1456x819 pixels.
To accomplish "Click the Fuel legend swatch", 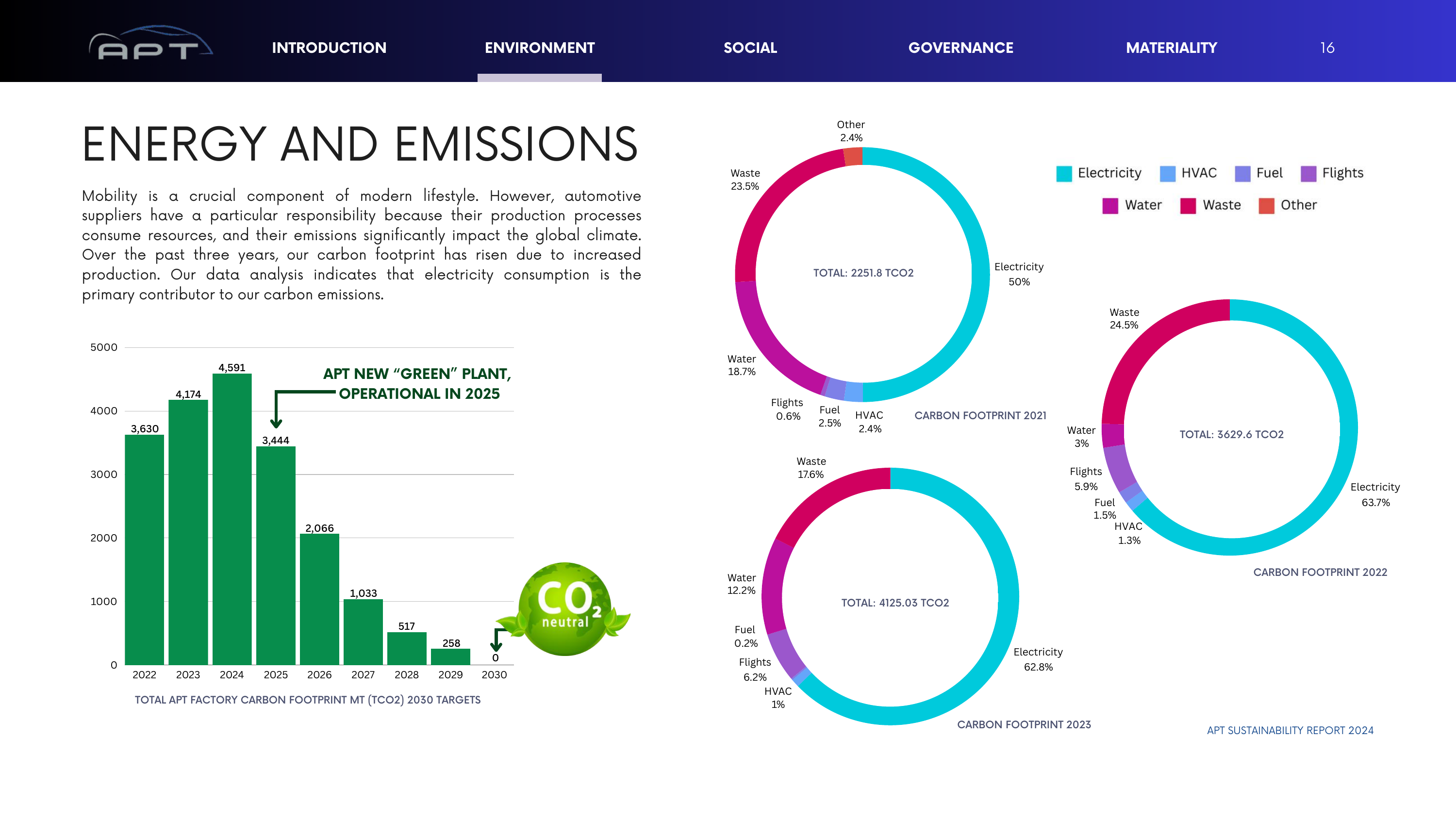I will (1242, 174).
